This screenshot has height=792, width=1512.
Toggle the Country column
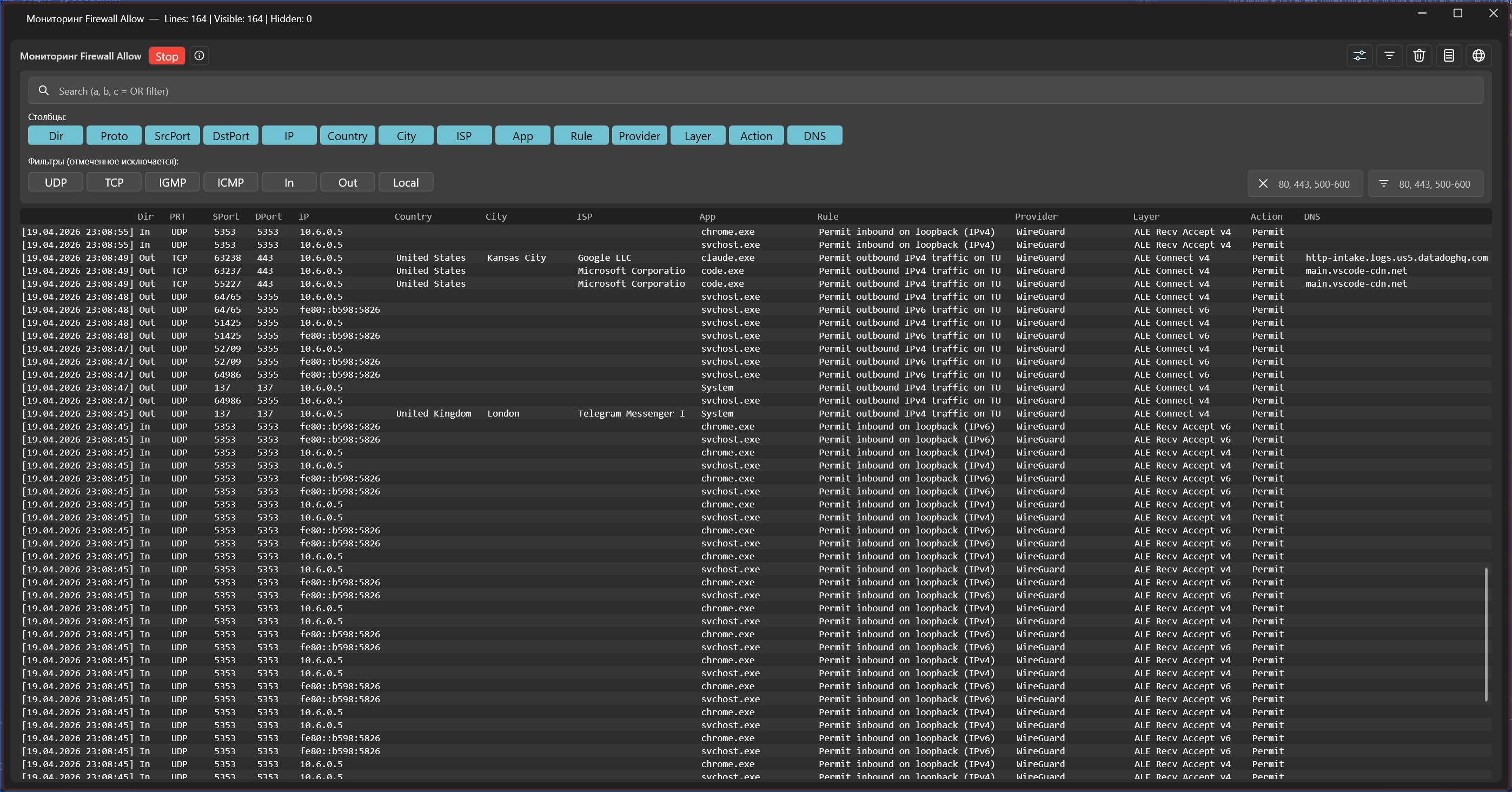click(x=348, y=136)
